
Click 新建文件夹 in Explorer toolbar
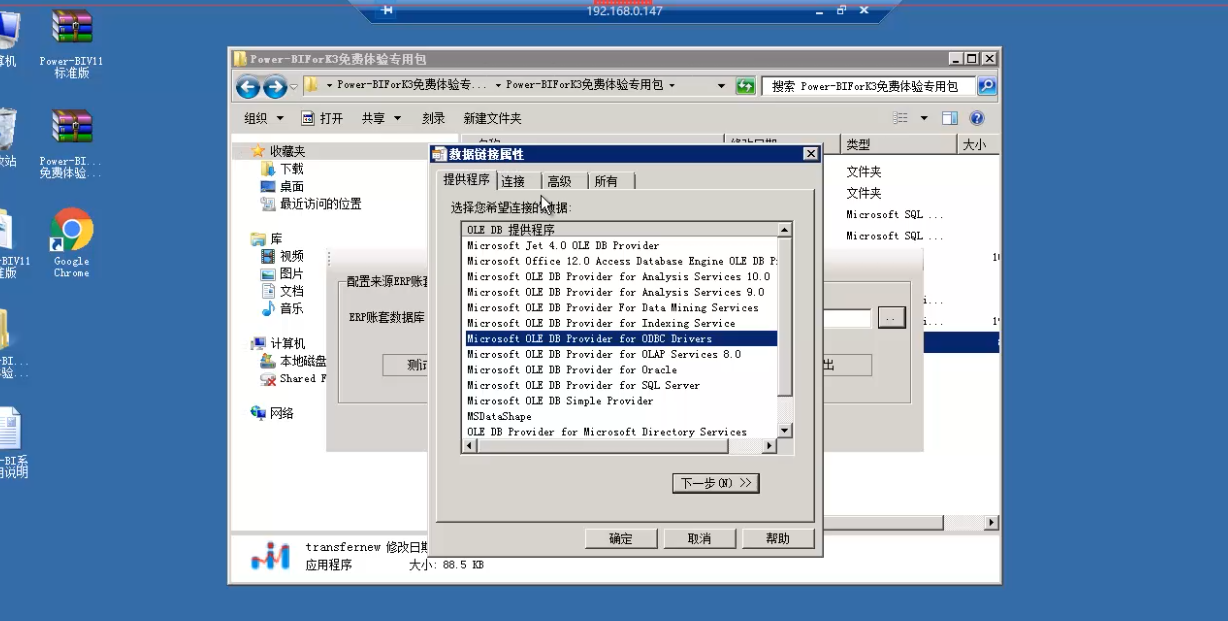(492, 118)
